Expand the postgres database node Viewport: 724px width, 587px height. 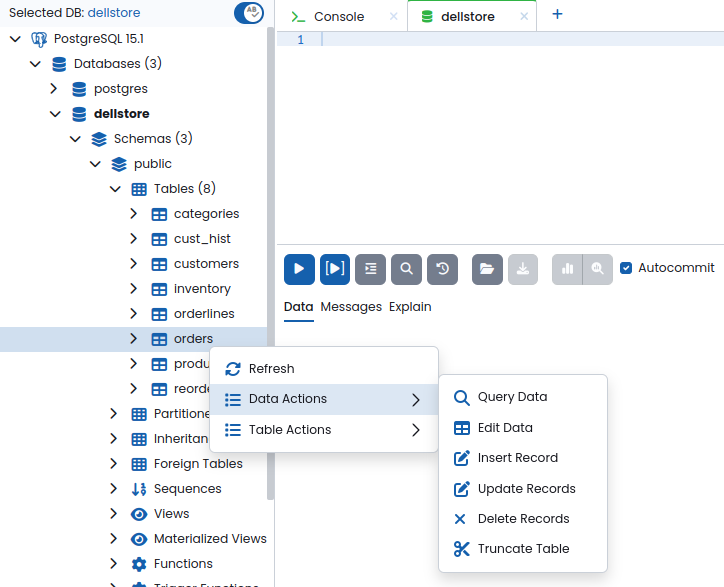pyautogui.click(x=54, y=88)
